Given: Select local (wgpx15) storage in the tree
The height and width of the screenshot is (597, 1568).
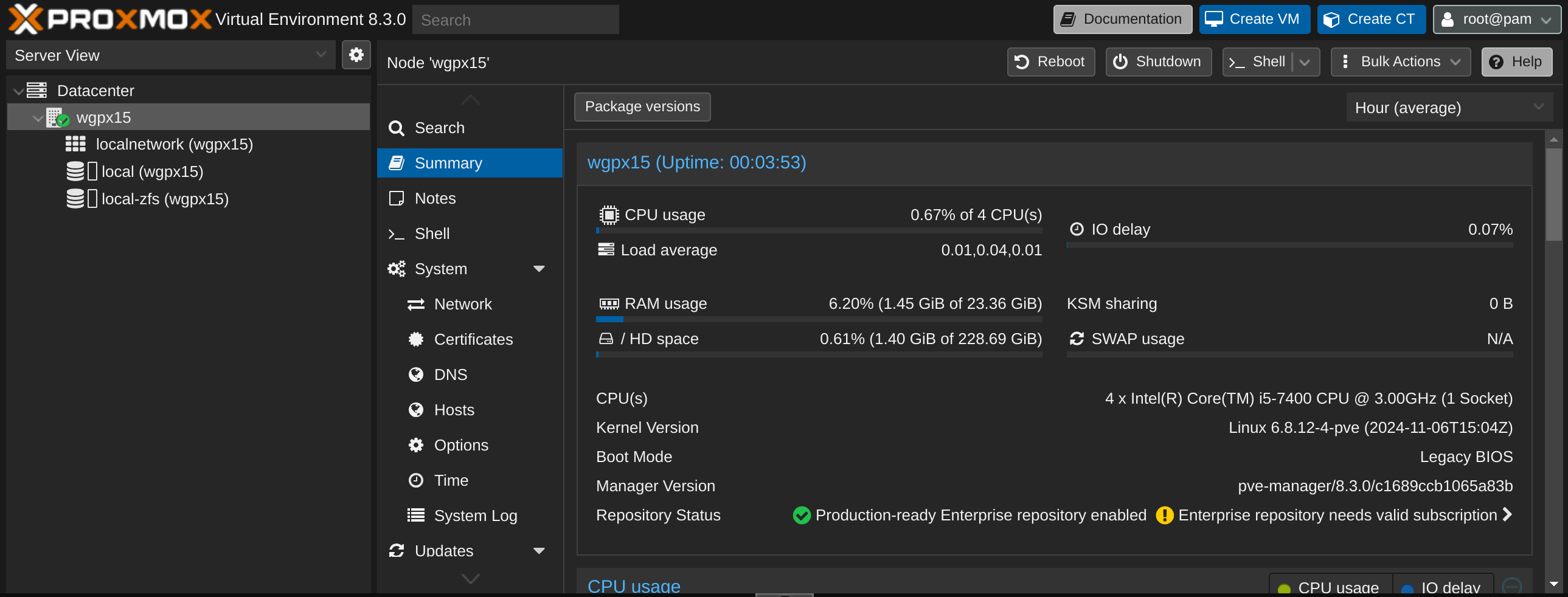Looking at the screenshot, I should [152, 171].
